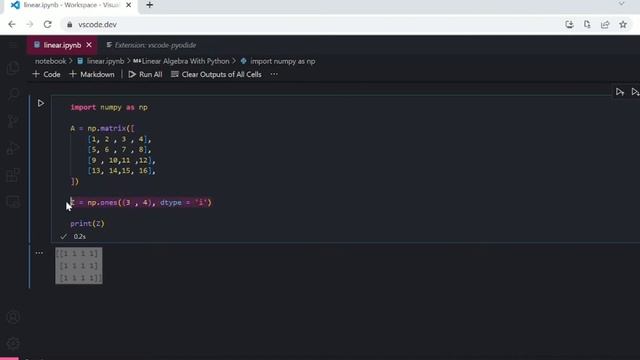Image resolution: width=640 pixels, height=360 pixels.
Task: Click the file access icon in address bar
Action: tap(587, 24)
